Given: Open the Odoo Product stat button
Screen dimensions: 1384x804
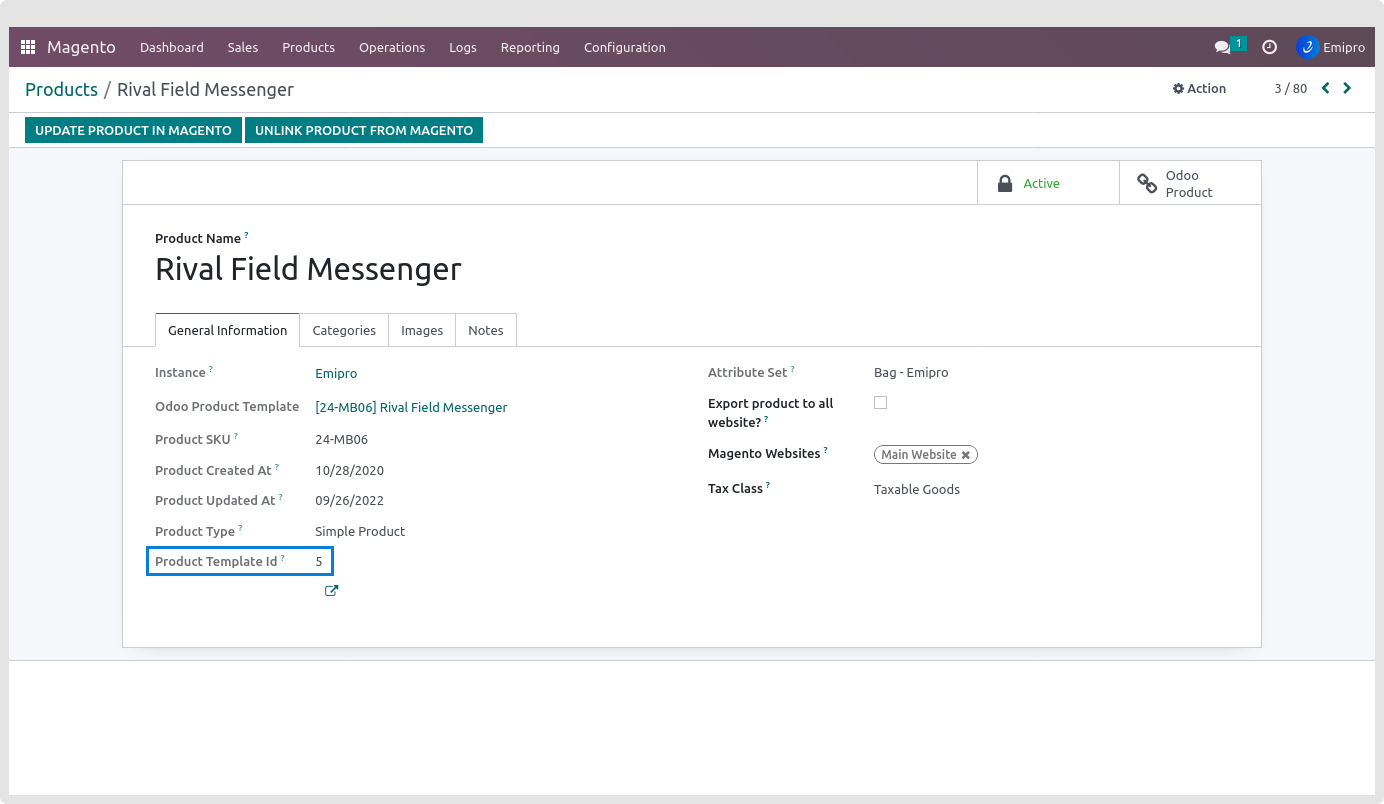Looking at the screenshot, I should (1189, 183).
